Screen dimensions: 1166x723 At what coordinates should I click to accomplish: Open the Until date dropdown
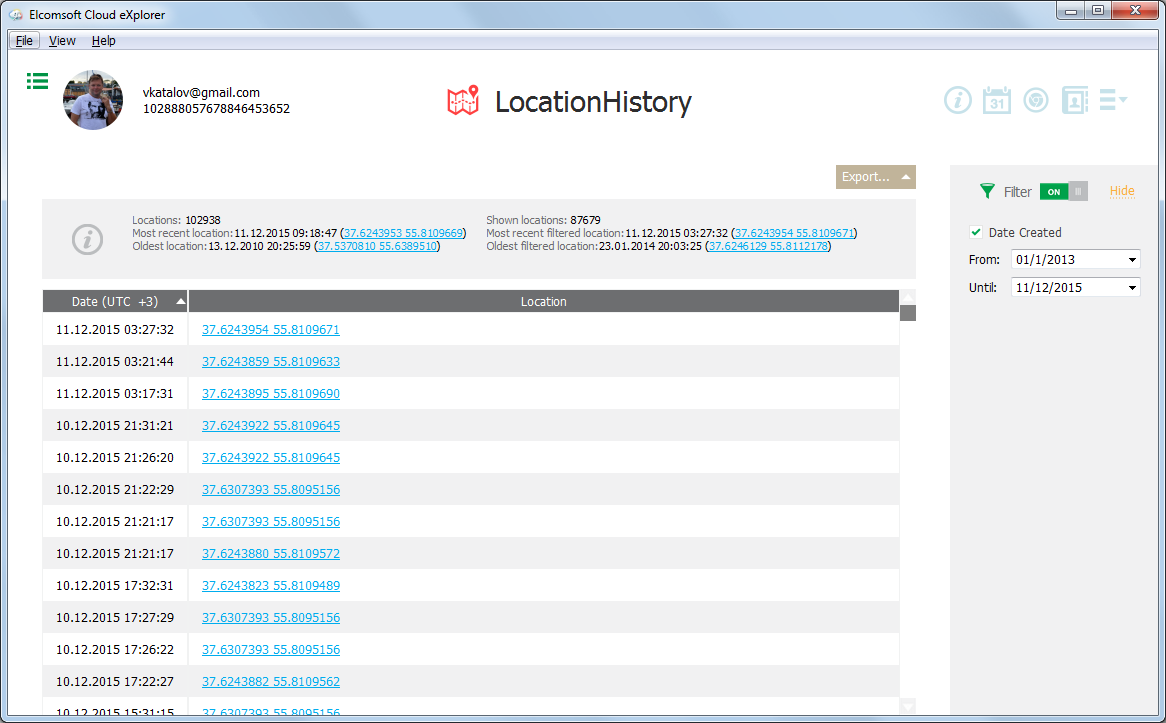[1131, 287]
